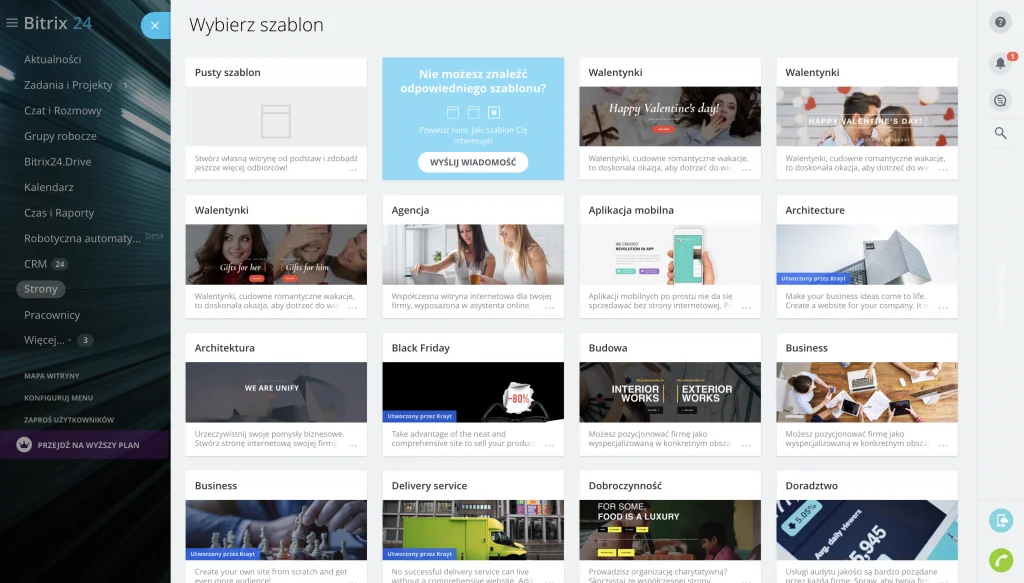Screen dimensions: 1024x583
Task: Select Bitrix24.Drive menu item
Action: pos(57,161)
